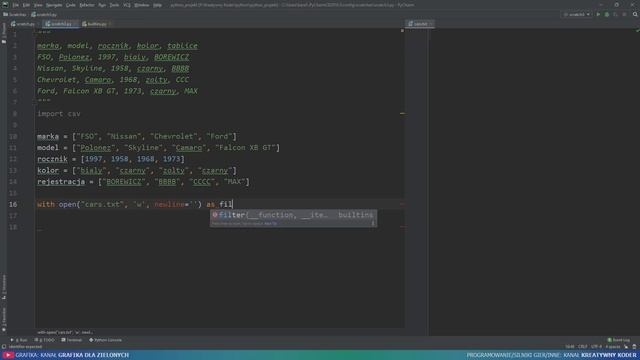
Task: Open the Help menu
Action: (x=158, y=5)
